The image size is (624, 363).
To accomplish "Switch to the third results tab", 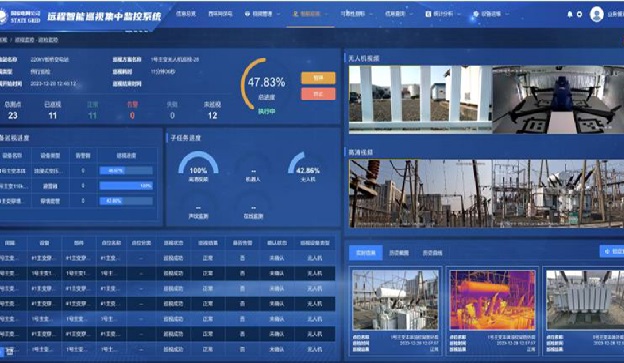I will coord(432,253).
